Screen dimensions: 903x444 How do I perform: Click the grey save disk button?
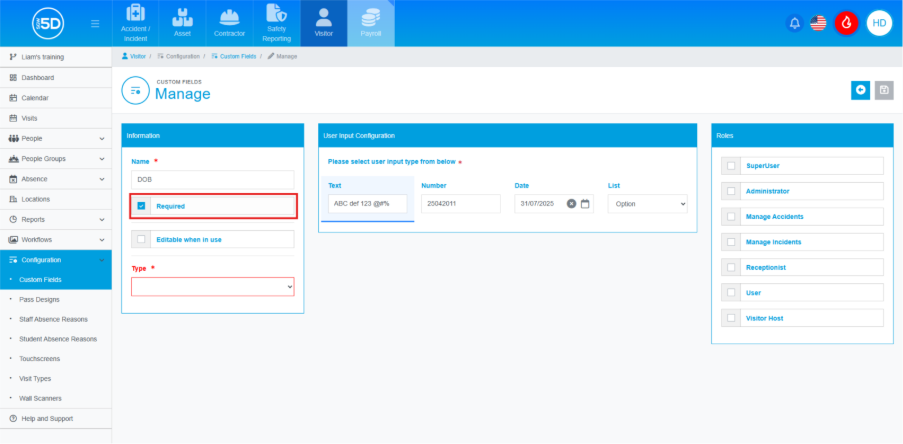[884, 90]
